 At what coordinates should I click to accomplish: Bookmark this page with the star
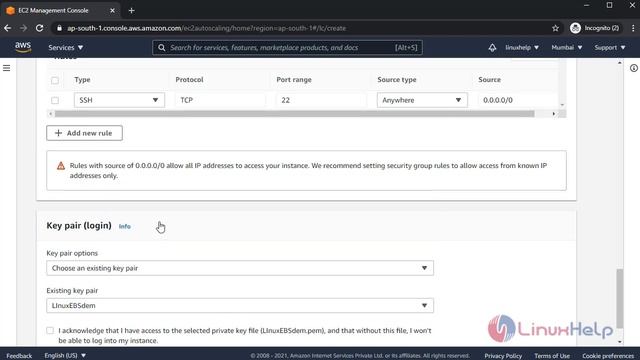[555, 28]
